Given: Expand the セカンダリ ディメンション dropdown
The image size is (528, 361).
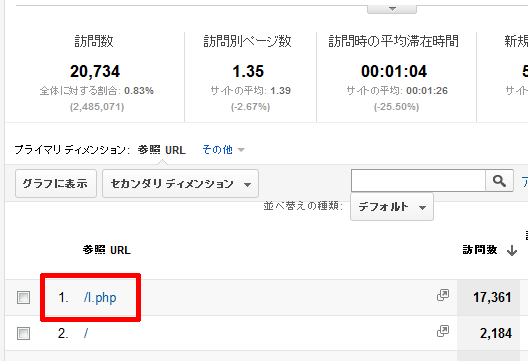Looking at the screenshot, I should pos(180,184).
